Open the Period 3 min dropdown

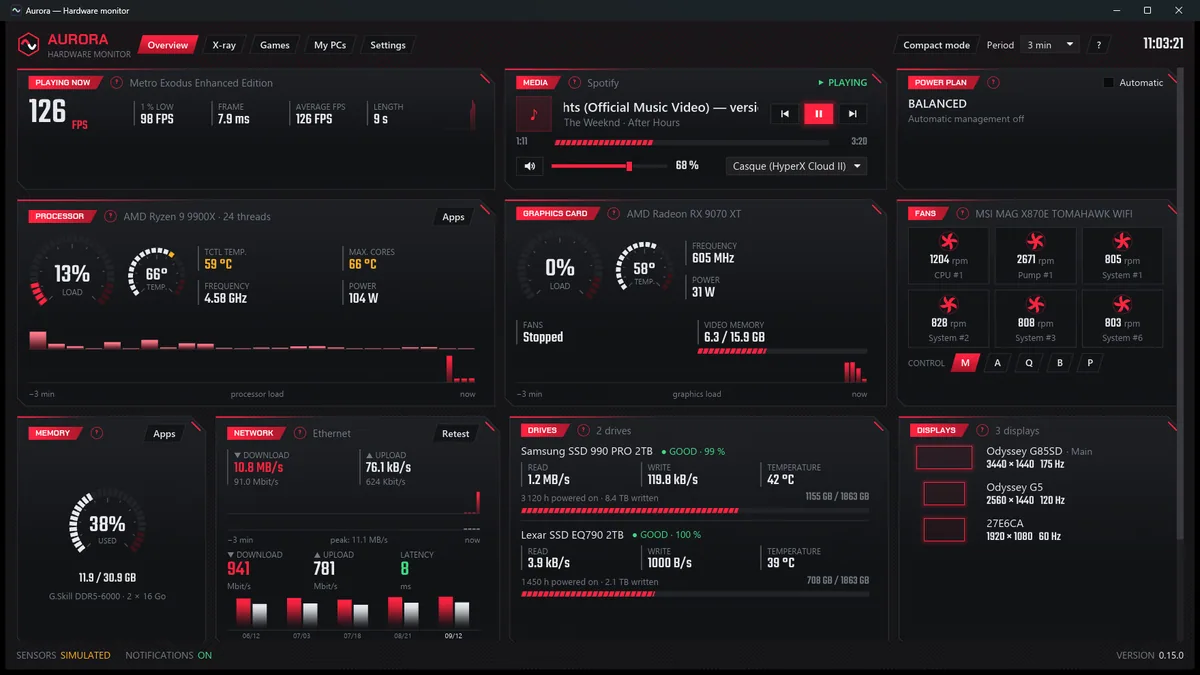click(x=1049, y=45)
